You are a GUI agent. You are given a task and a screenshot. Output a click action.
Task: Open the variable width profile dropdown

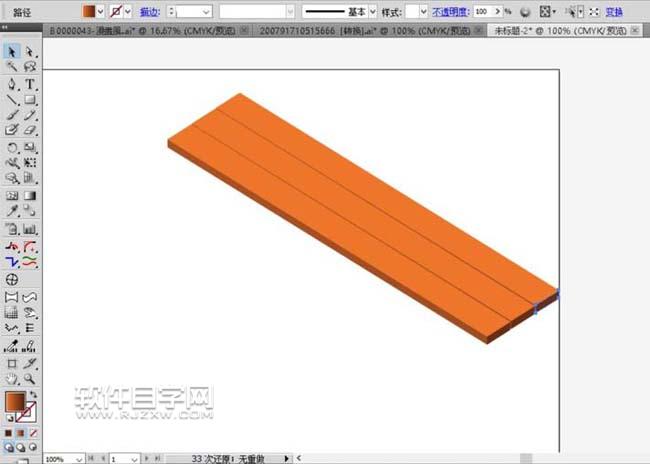[290, 12]
